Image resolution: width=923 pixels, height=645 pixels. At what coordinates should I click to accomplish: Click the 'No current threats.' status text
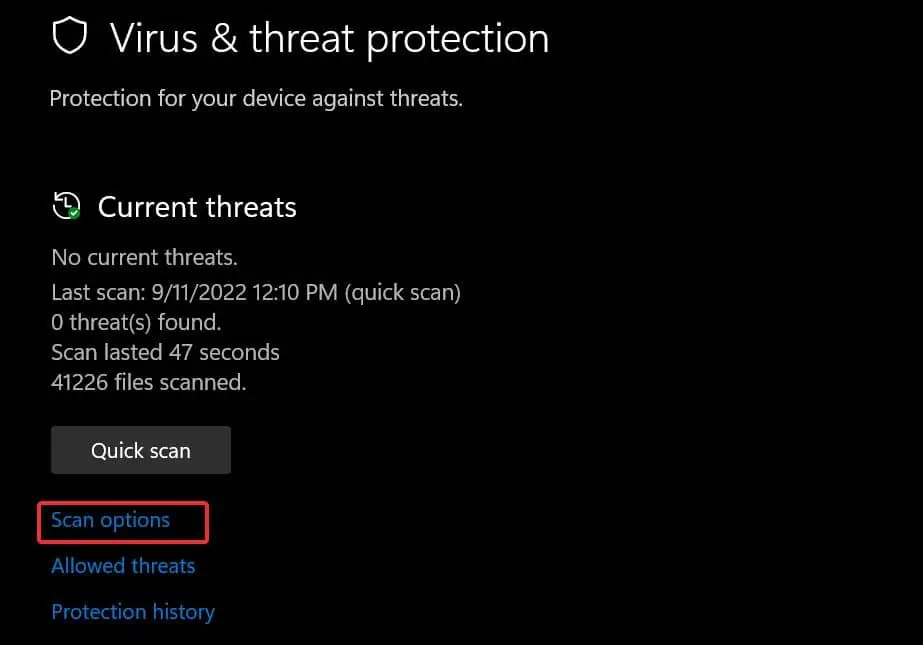144,258
